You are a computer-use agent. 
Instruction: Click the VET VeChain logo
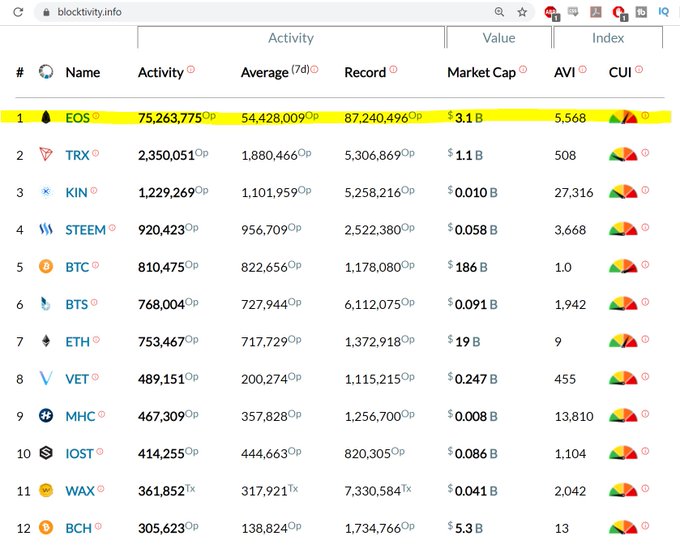(x=46, y=378)
